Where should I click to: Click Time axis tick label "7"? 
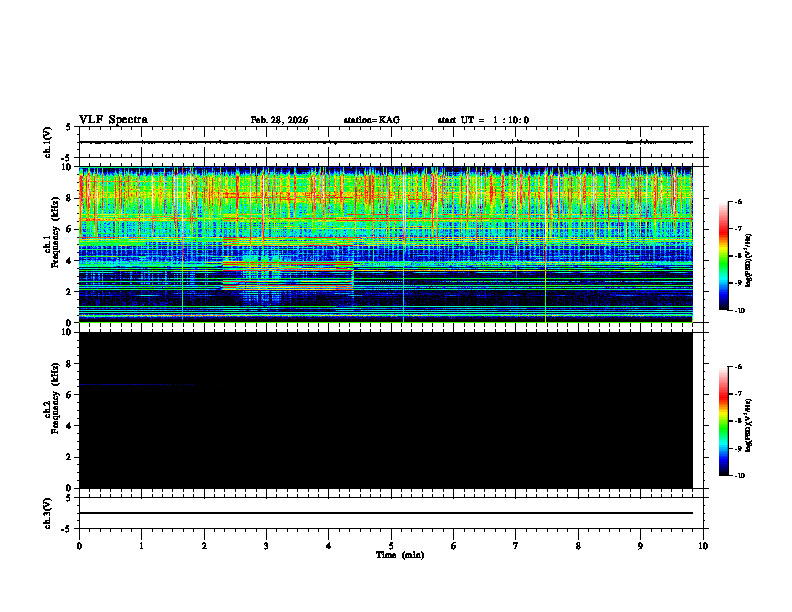tap(516, 546)
